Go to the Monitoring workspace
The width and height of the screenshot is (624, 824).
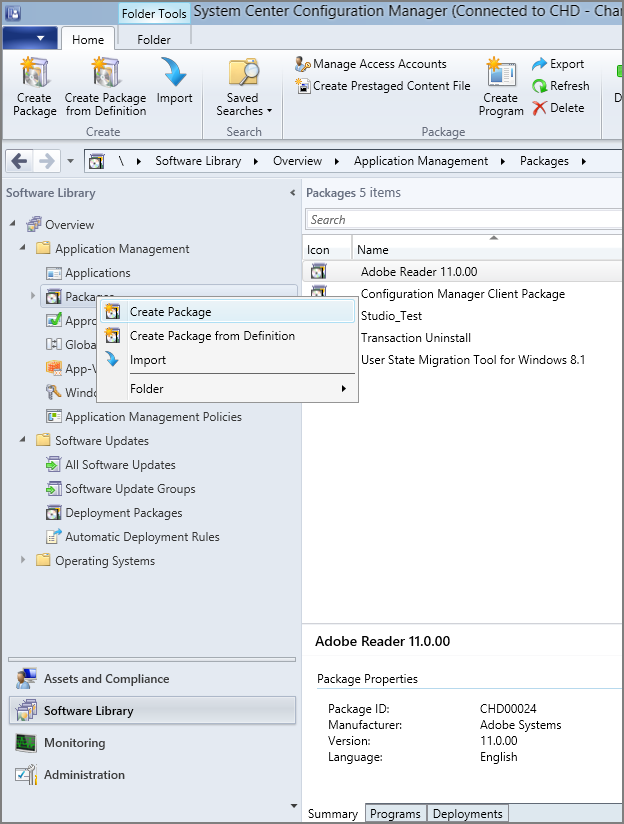[74, 743]
